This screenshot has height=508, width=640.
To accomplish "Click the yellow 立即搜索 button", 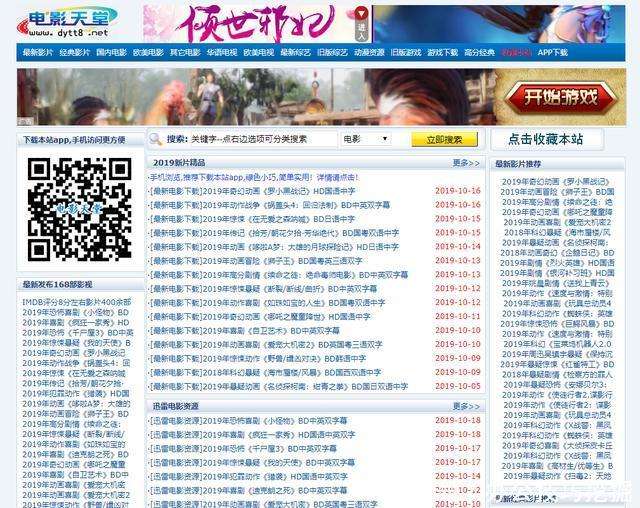I will (444, 140).
